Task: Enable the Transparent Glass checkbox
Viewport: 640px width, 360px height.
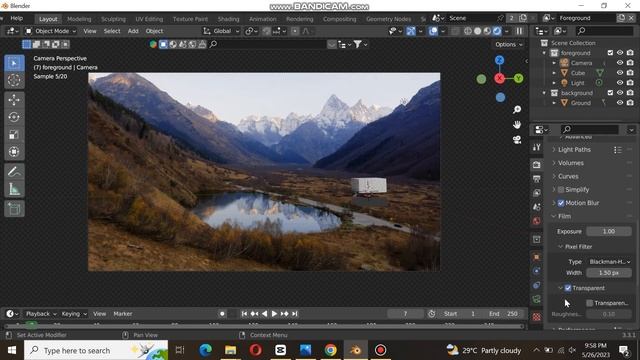Action: 589,303
